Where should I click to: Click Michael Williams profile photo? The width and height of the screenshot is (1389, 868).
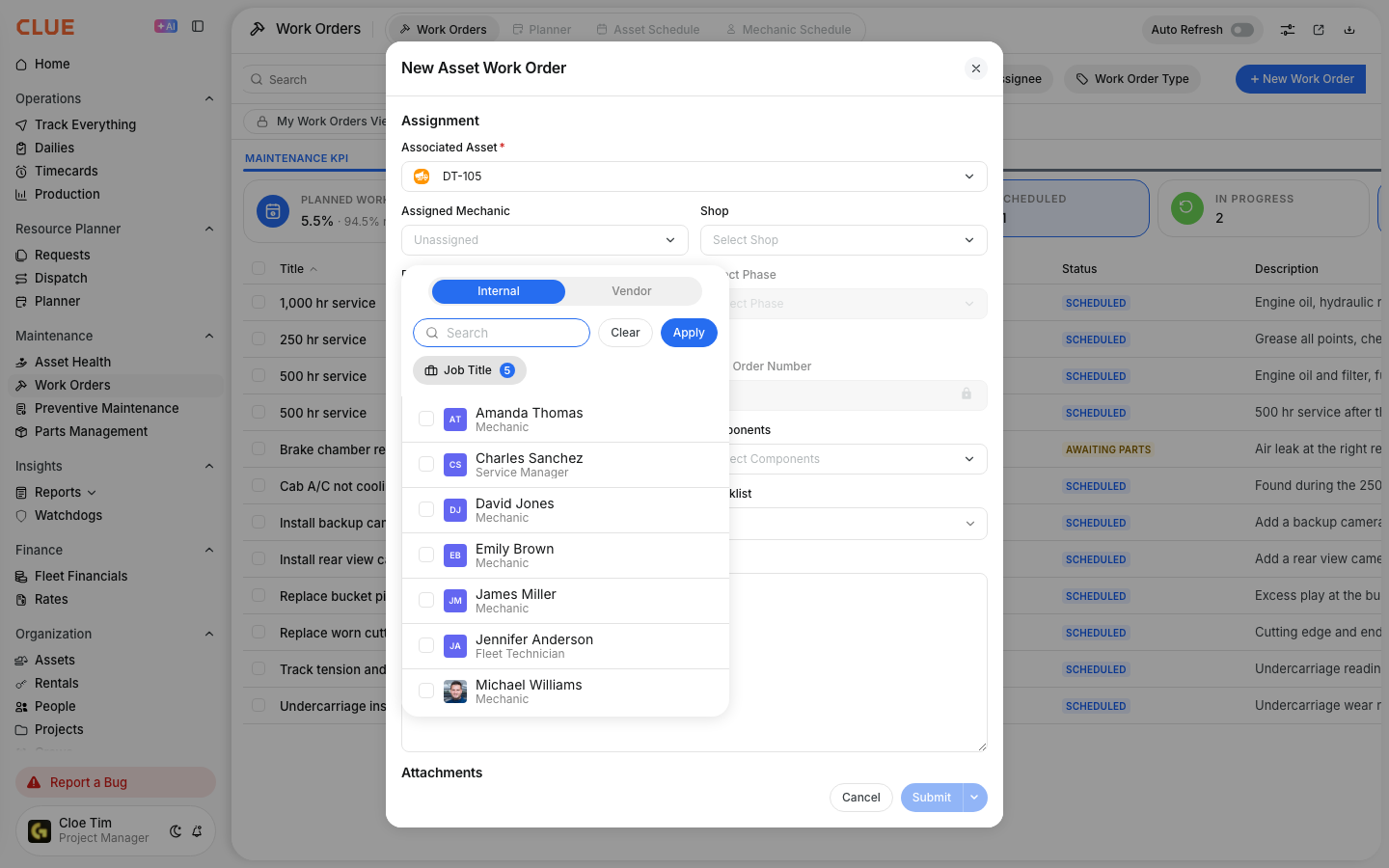(455, 692)
